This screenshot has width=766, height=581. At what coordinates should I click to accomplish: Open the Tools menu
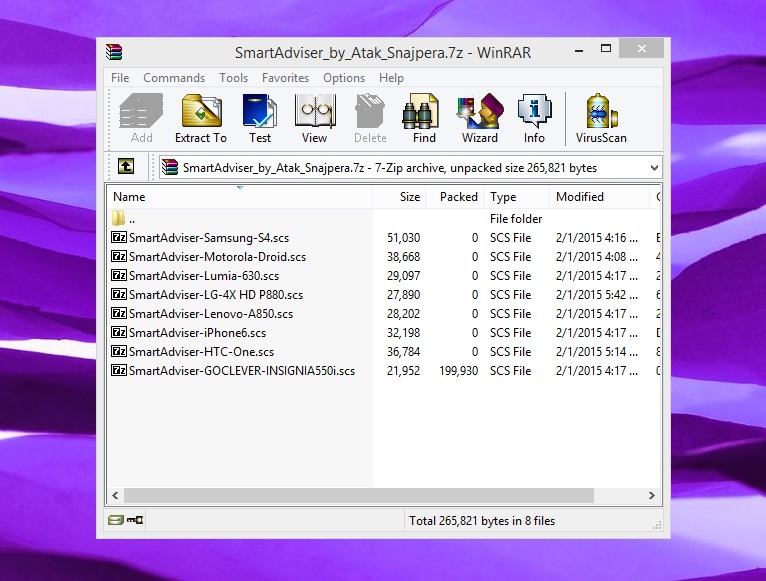(233, 78)
